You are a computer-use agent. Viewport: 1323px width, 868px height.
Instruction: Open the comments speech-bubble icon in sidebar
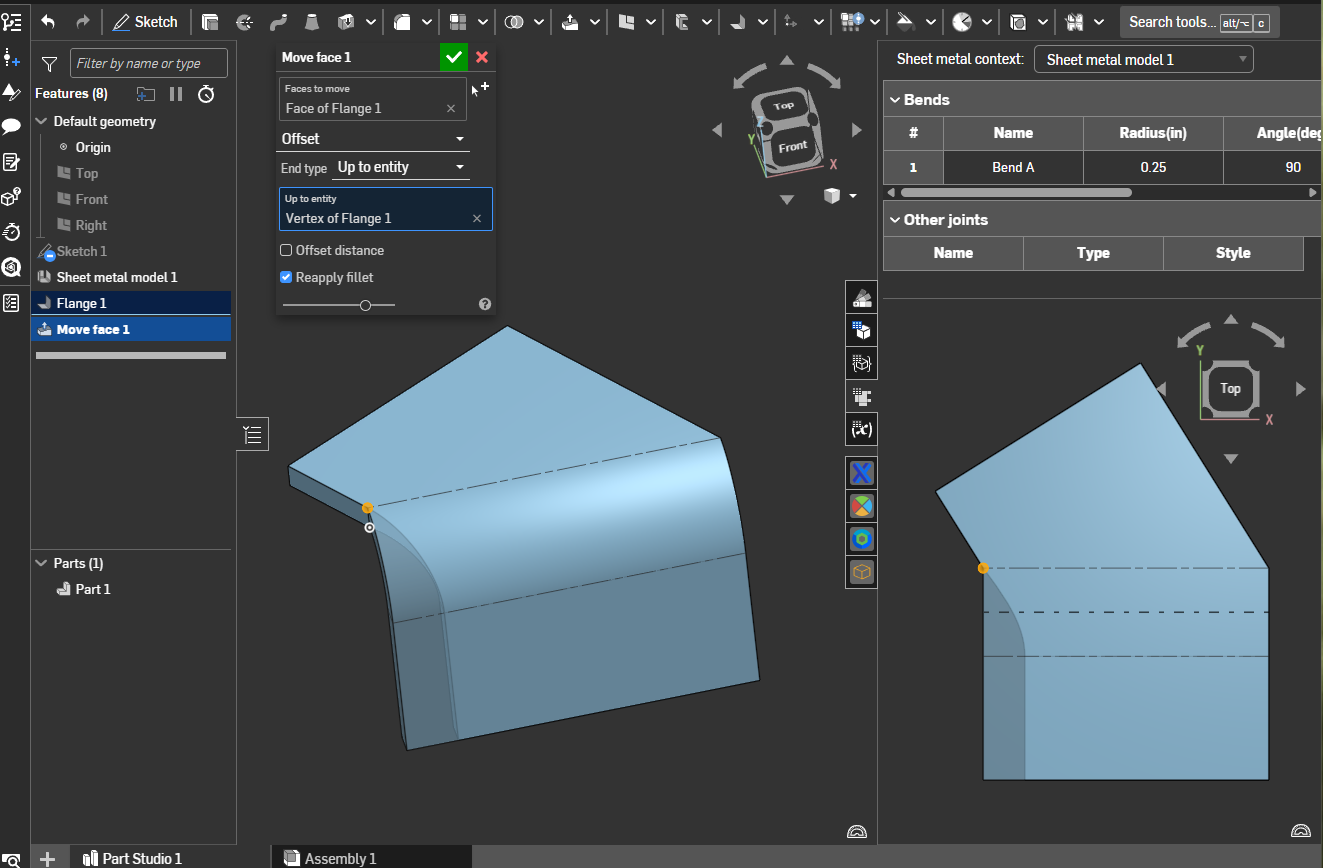click(12, 126)
